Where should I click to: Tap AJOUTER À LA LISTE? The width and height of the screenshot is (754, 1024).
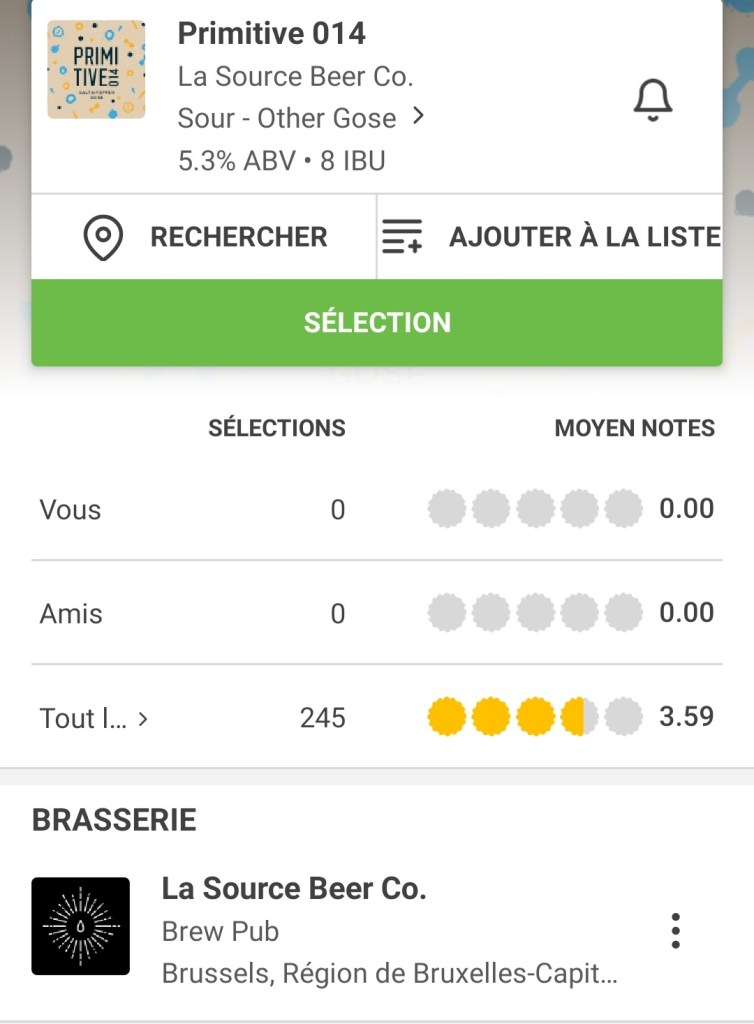click(x=584, y=238)
